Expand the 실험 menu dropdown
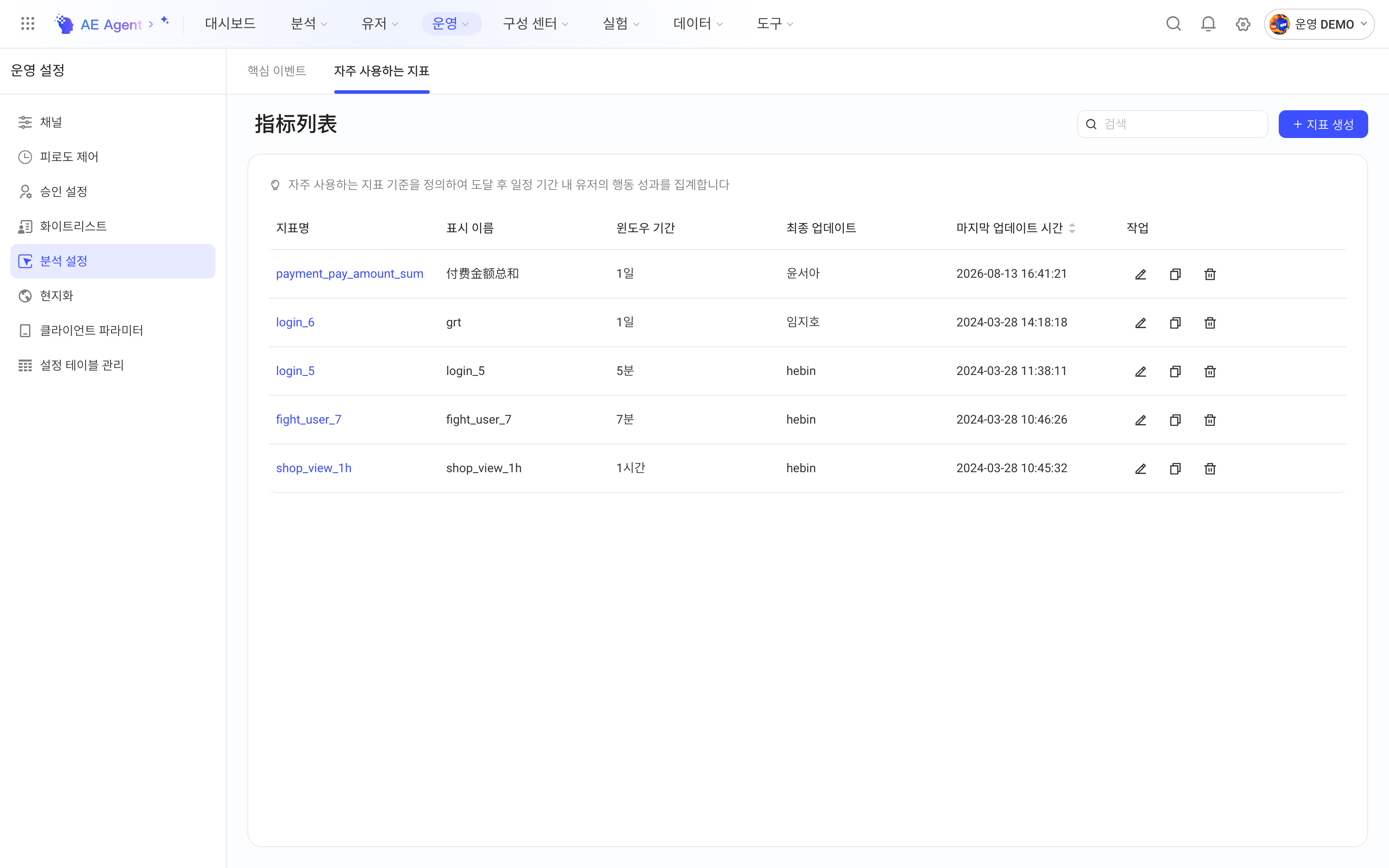 coord(621,23)
